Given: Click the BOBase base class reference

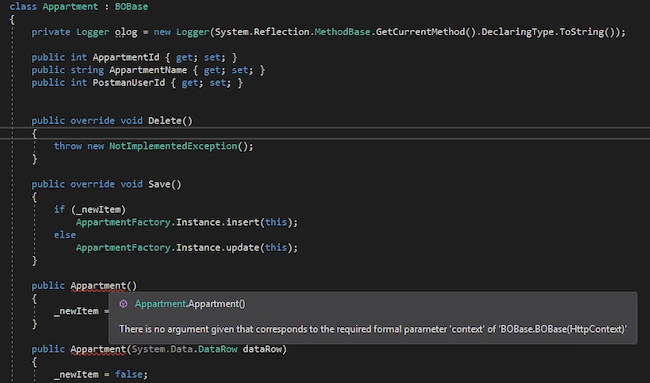Looking at the screenshot, I should (x=131, y=7).
